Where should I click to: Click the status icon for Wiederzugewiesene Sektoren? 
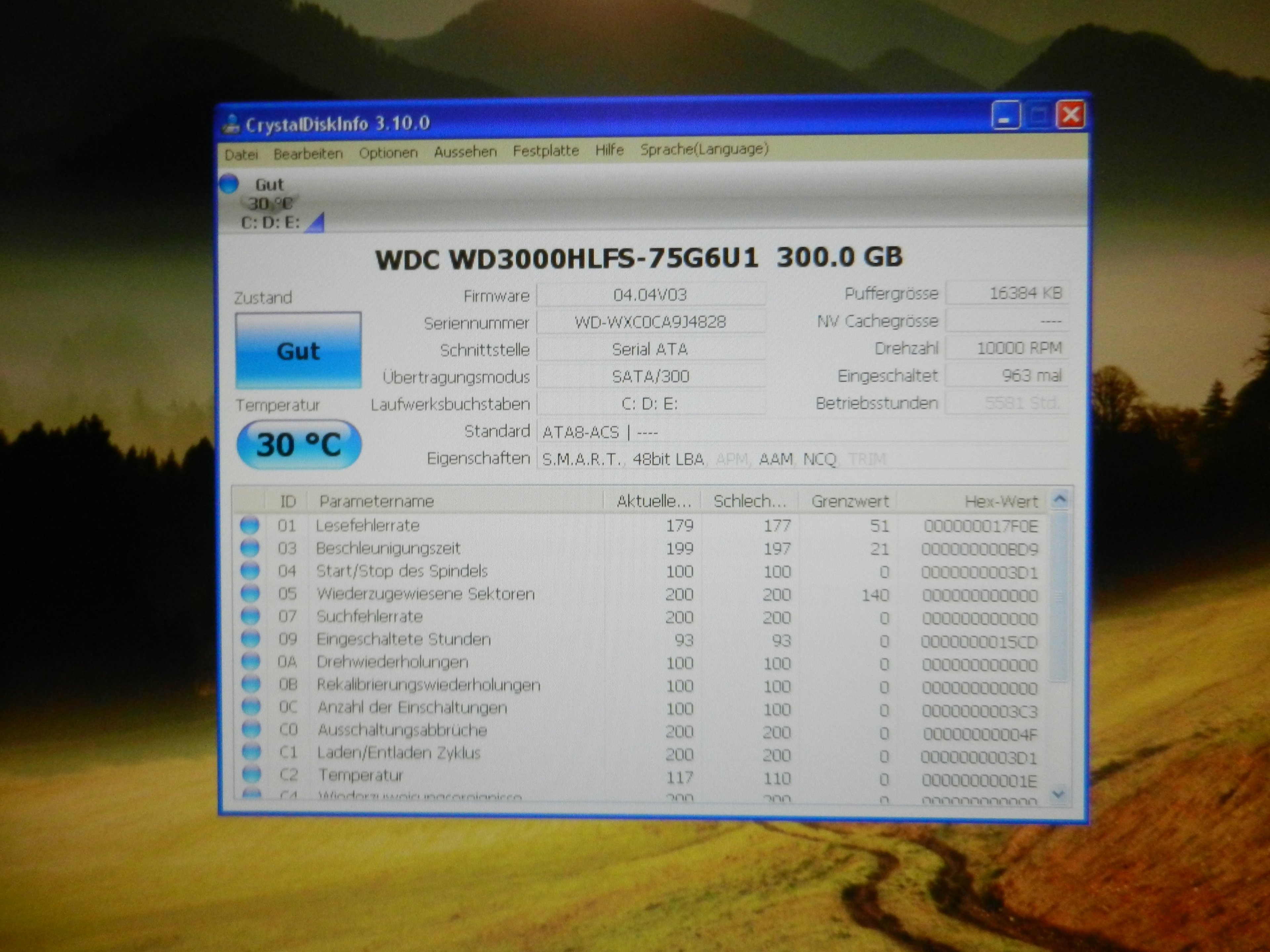point(250,593)
